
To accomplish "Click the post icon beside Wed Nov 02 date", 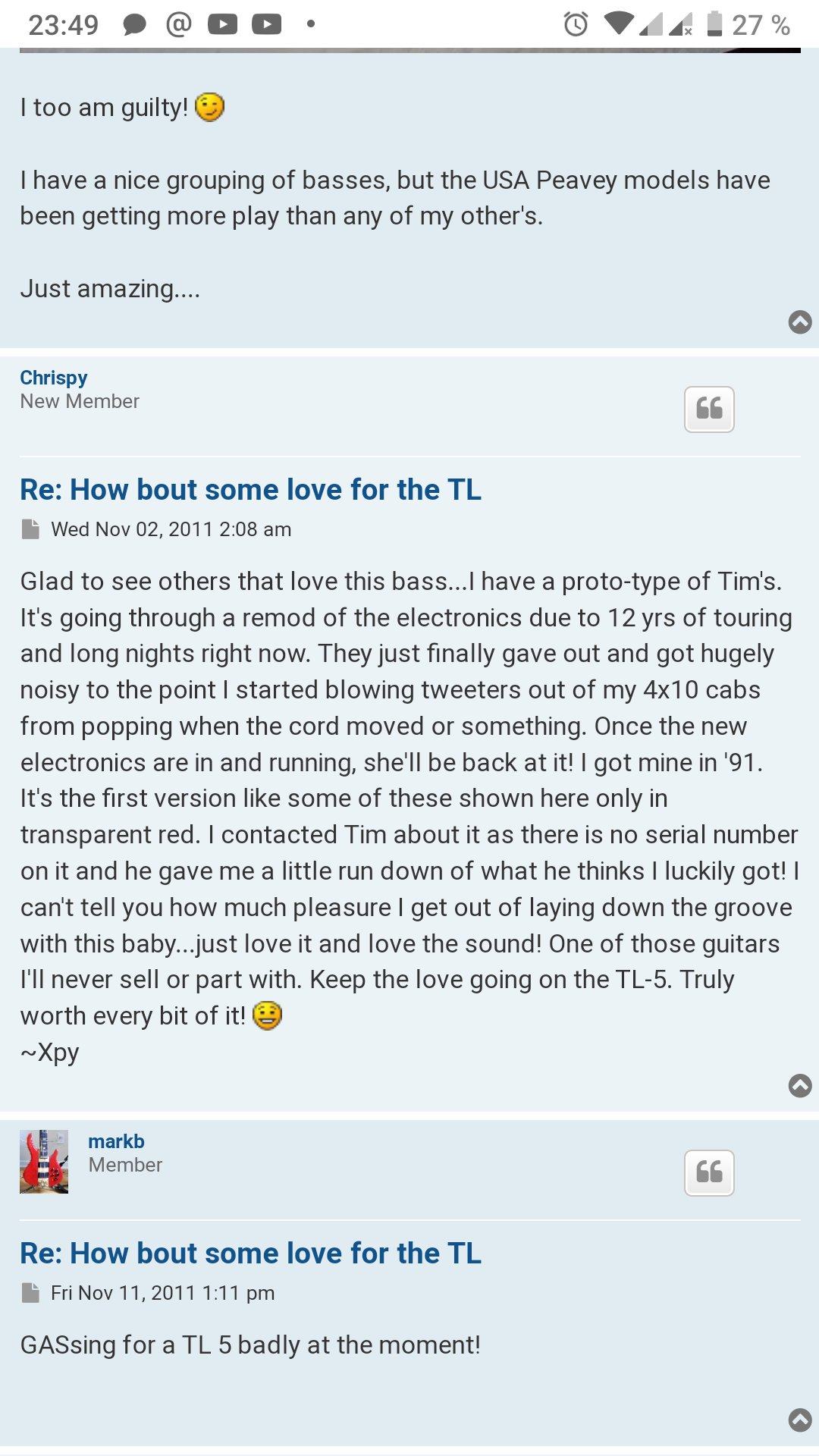I will click(30, 529).
